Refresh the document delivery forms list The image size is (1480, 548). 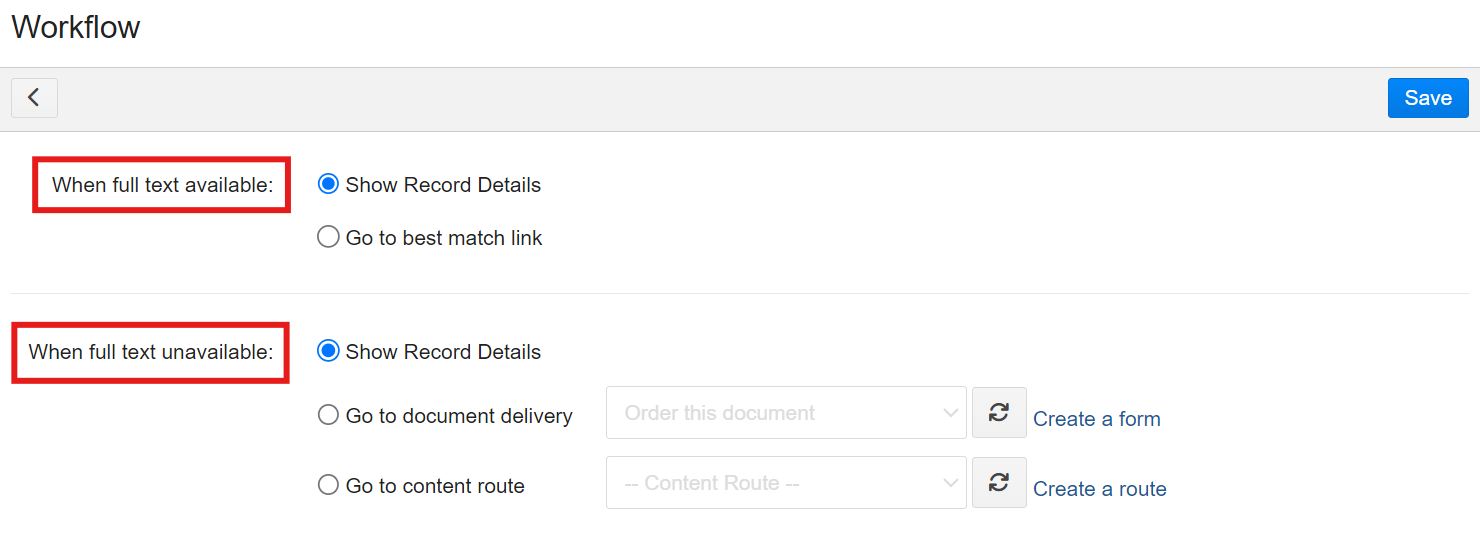tap(999, 413)
